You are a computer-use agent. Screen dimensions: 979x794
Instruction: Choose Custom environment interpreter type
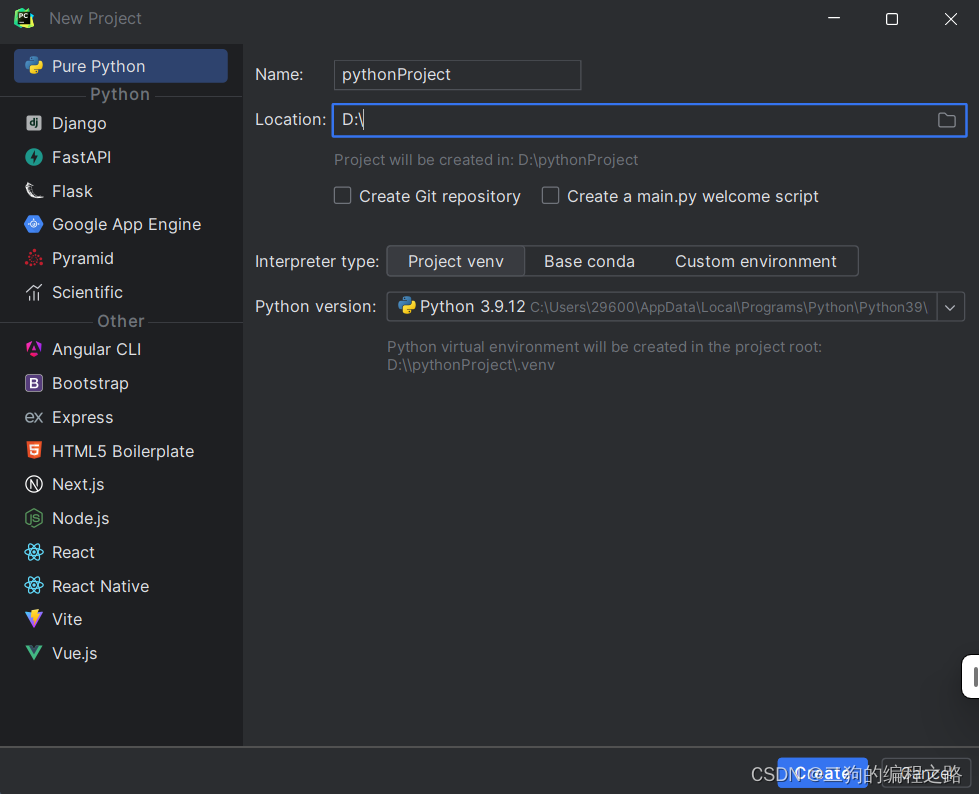pos(755,261)
